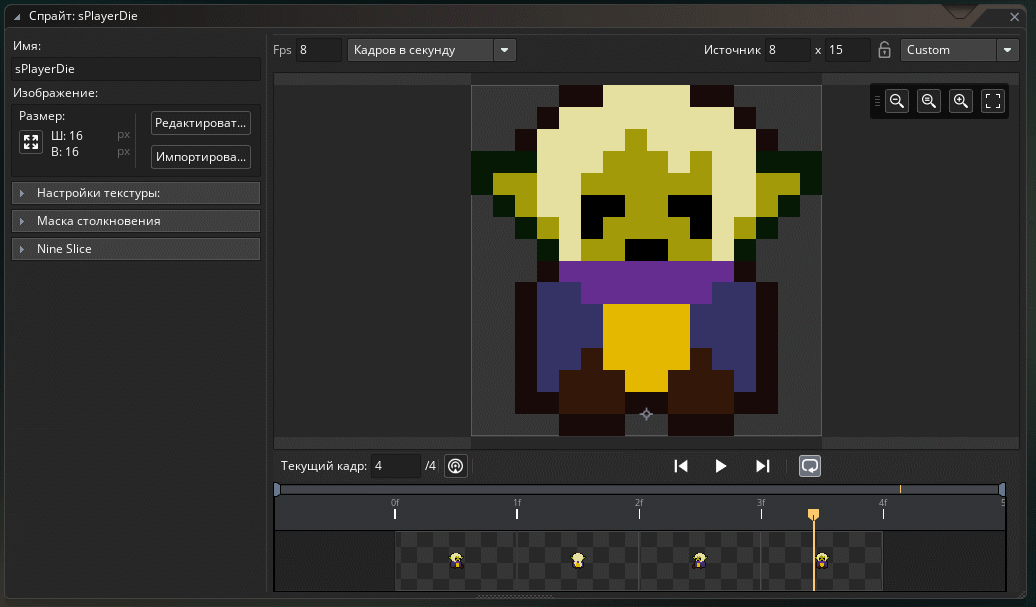
Task: Click the resize sprite icon next to size
Action: point(31,142)
